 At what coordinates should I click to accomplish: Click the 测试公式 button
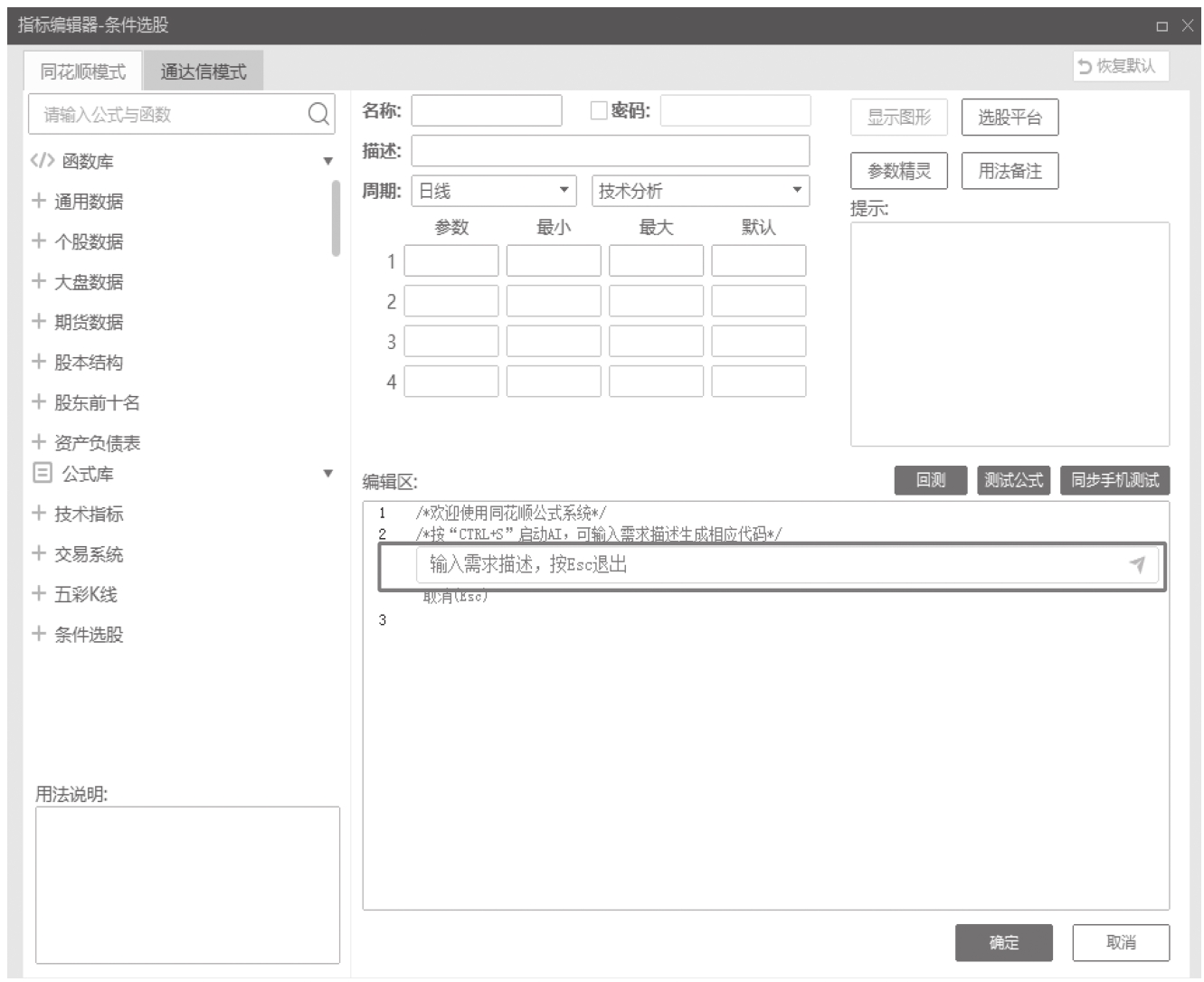[1014, 480]
